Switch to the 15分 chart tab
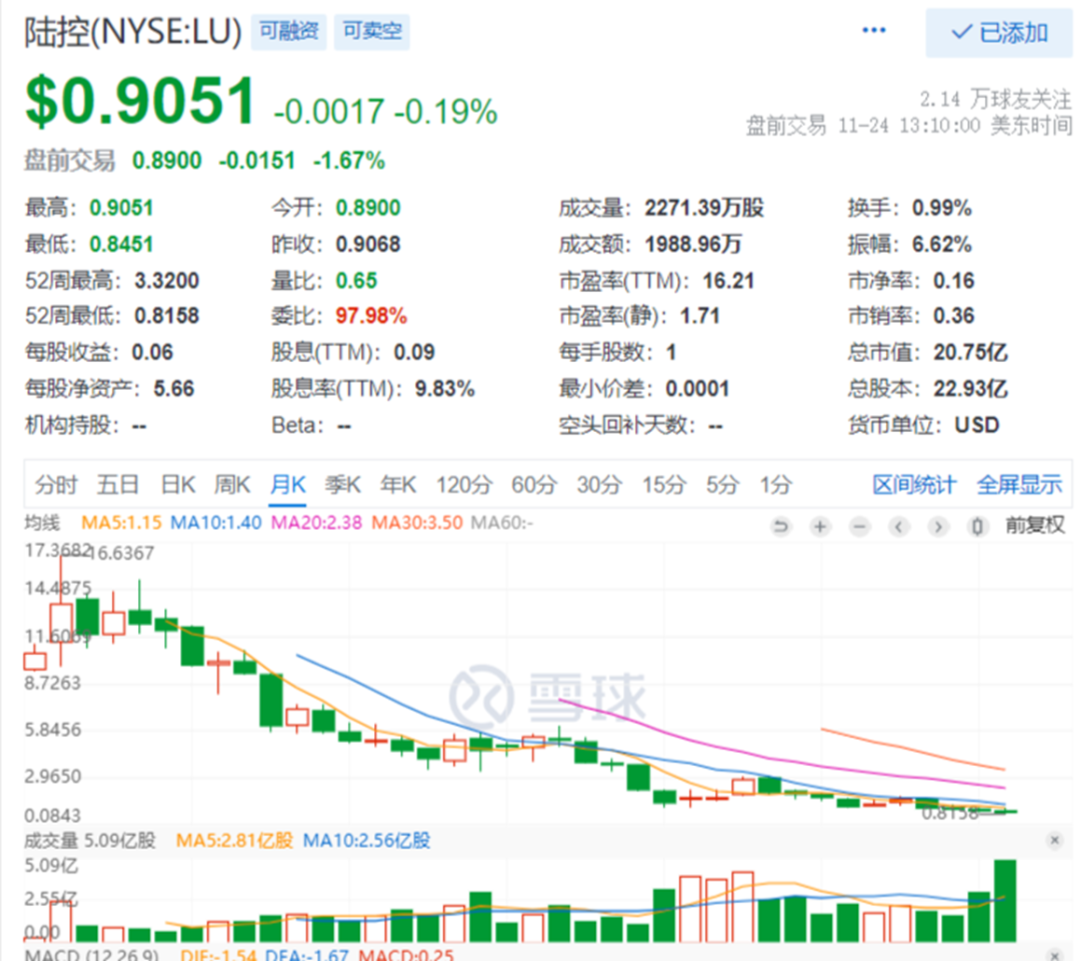This screenshot has height=961, width=1080. pyautogui.click(x=664, y=485)
